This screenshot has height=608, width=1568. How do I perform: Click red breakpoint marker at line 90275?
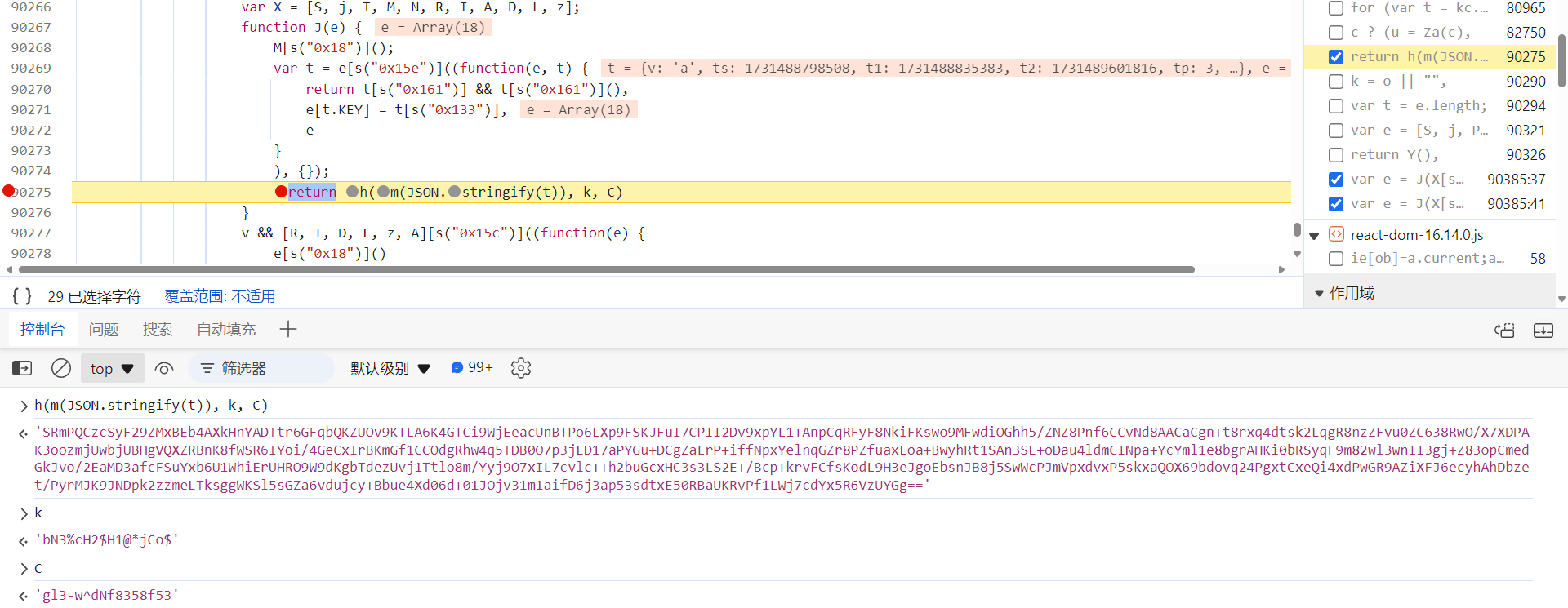coord(9,191)
